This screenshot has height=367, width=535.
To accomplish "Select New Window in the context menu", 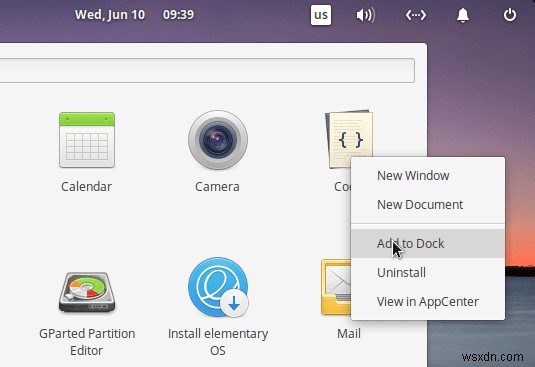I will 428,176.
